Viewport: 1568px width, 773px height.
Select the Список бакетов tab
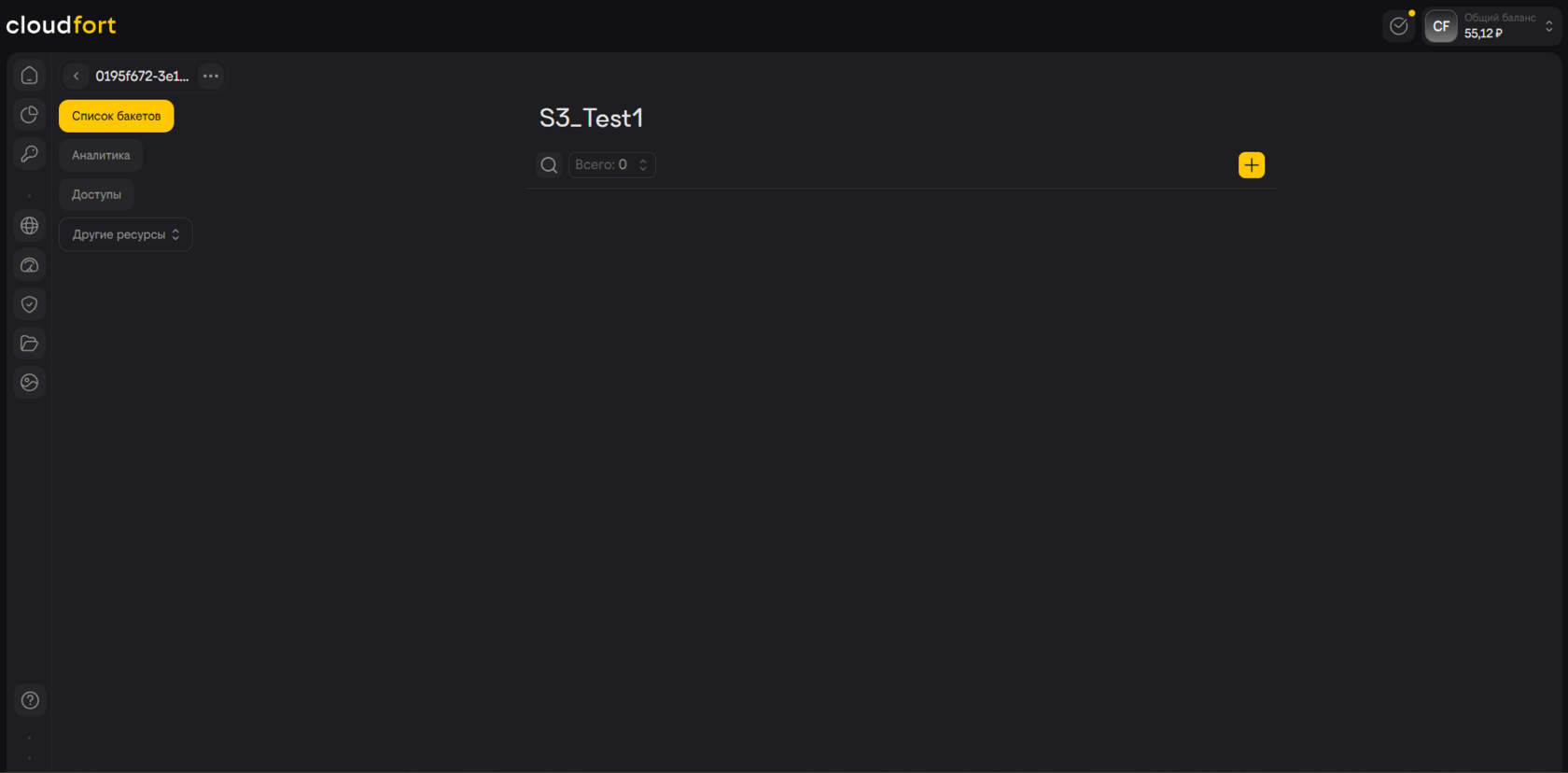(x=116, y=116)
